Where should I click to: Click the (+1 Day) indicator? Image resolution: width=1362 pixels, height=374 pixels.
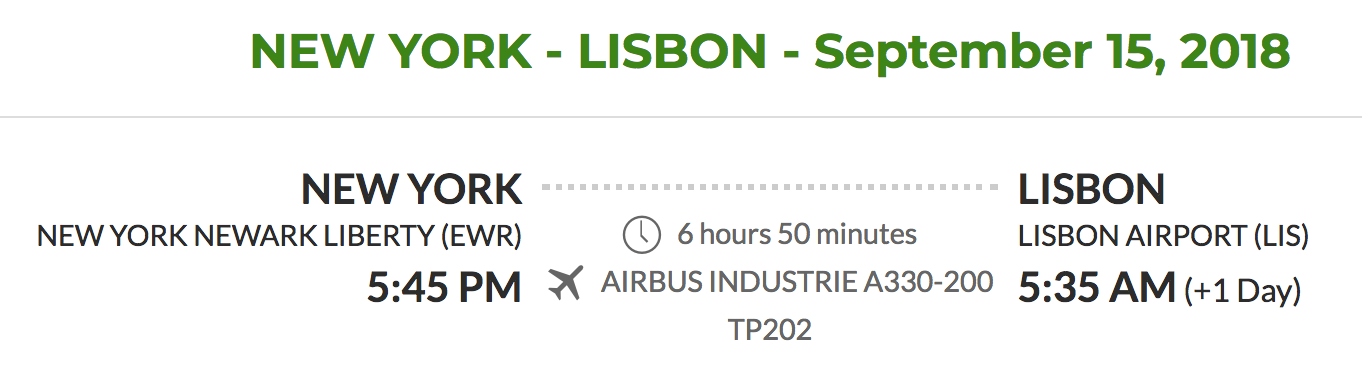click(x=1243, y=291)
